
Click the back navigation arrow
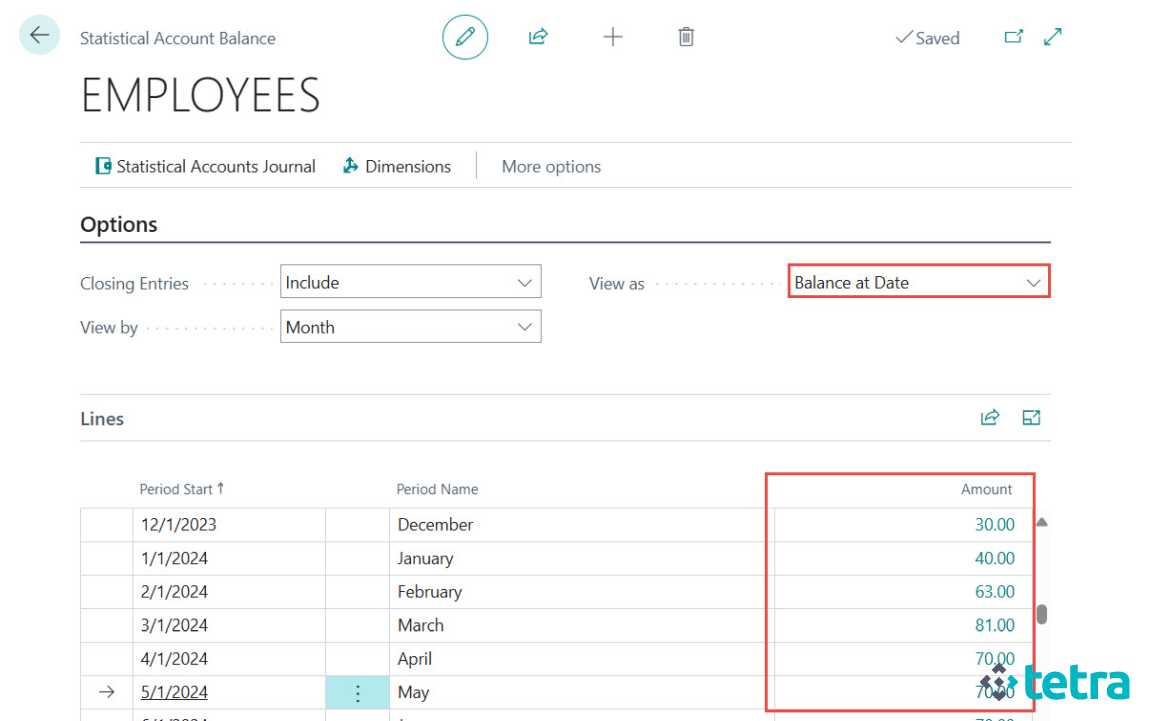[x=38, y=35]
